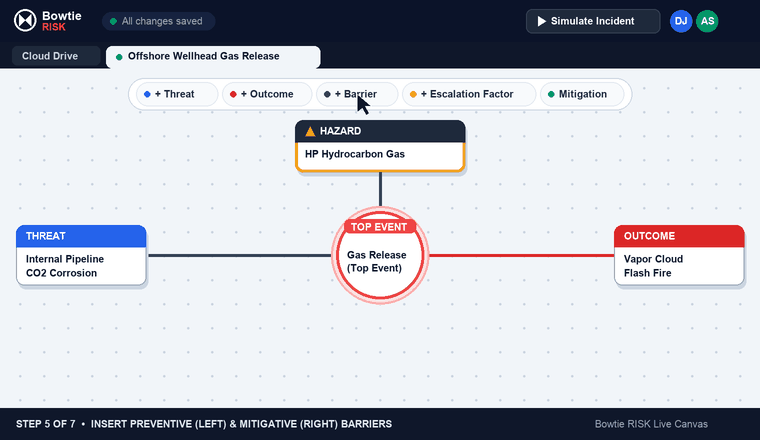Click the Bowtie RISK logo icon
The height and width of the screenshot is (440, 760).
pos(25,21)
